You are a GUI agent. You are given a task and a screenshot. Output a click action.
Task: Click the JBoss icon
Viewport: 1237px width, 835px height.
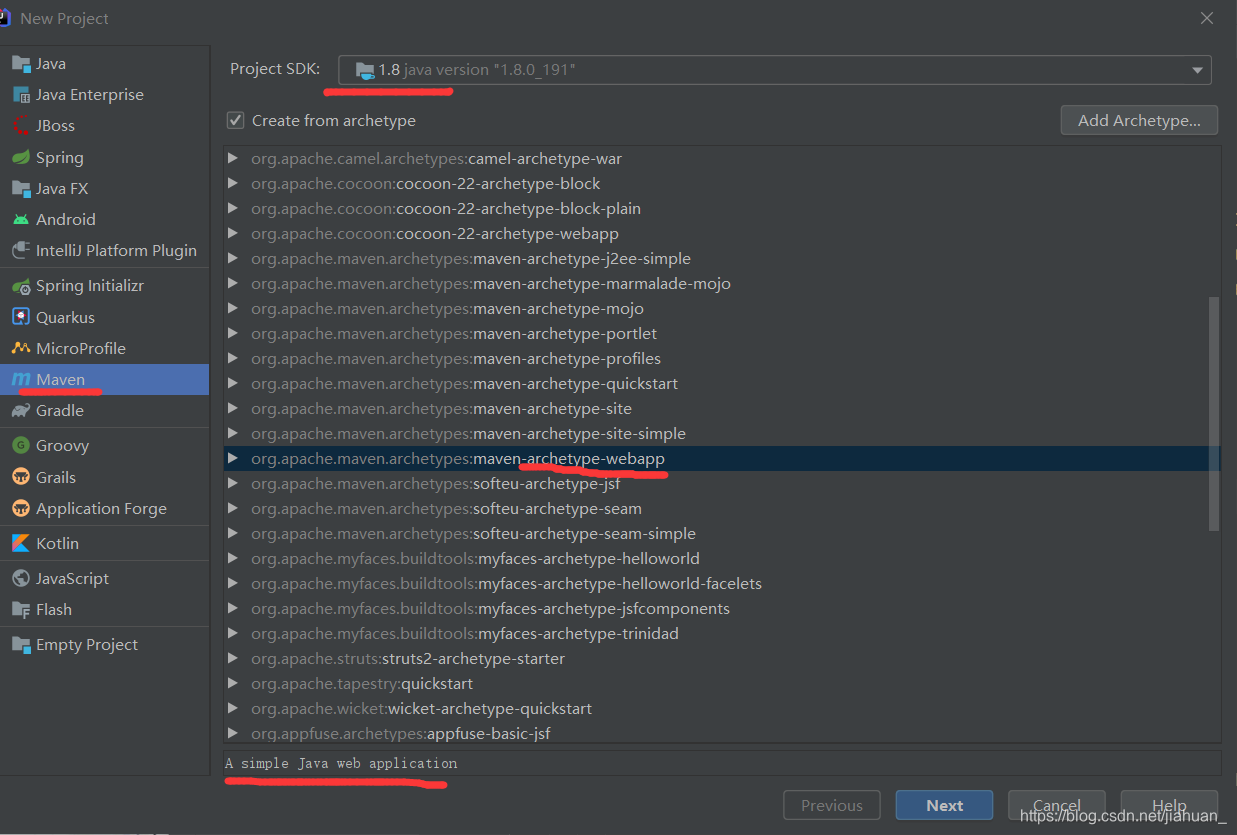pos(21,126)
